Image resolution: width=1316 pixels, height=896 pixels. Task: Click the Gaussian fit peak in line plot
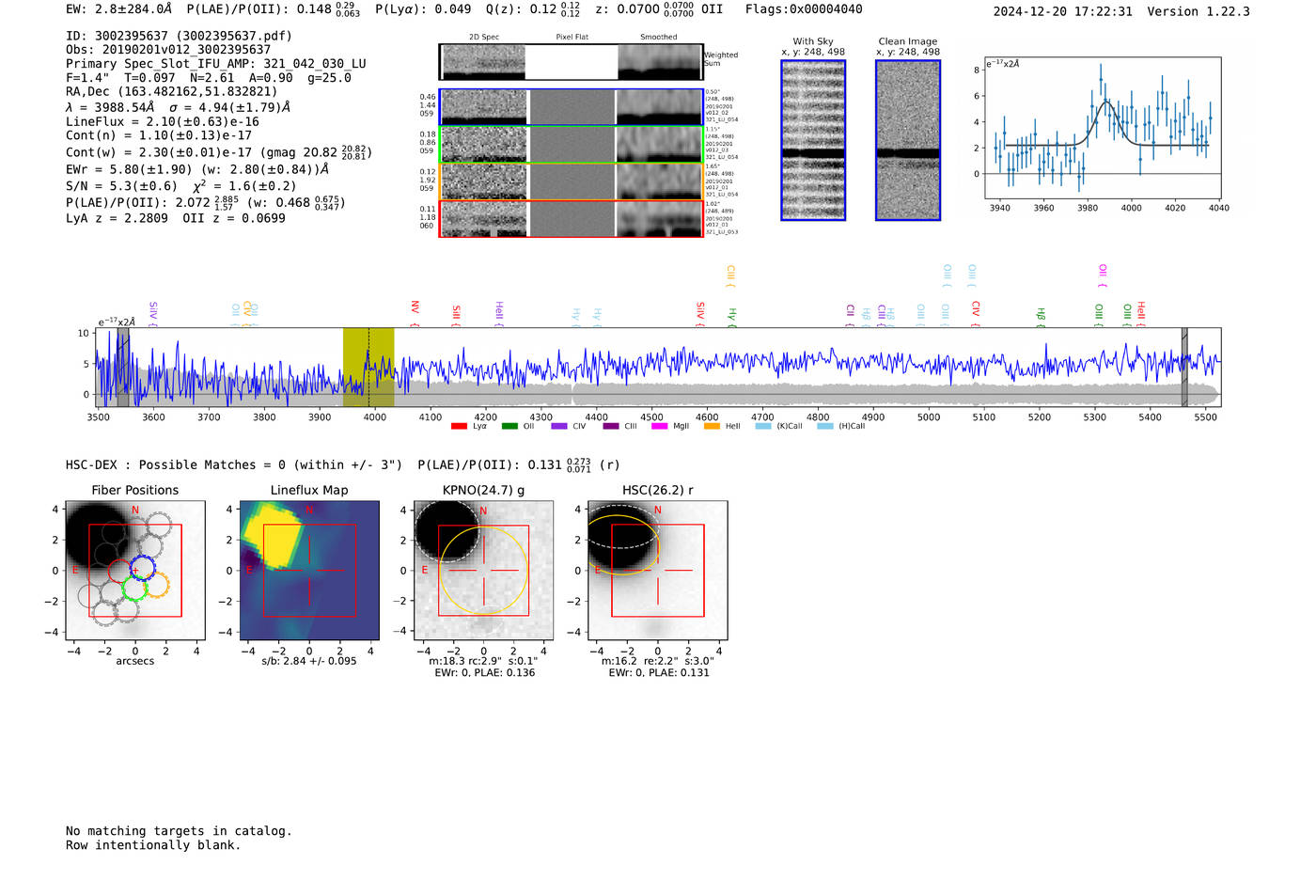click(1107, 101)
